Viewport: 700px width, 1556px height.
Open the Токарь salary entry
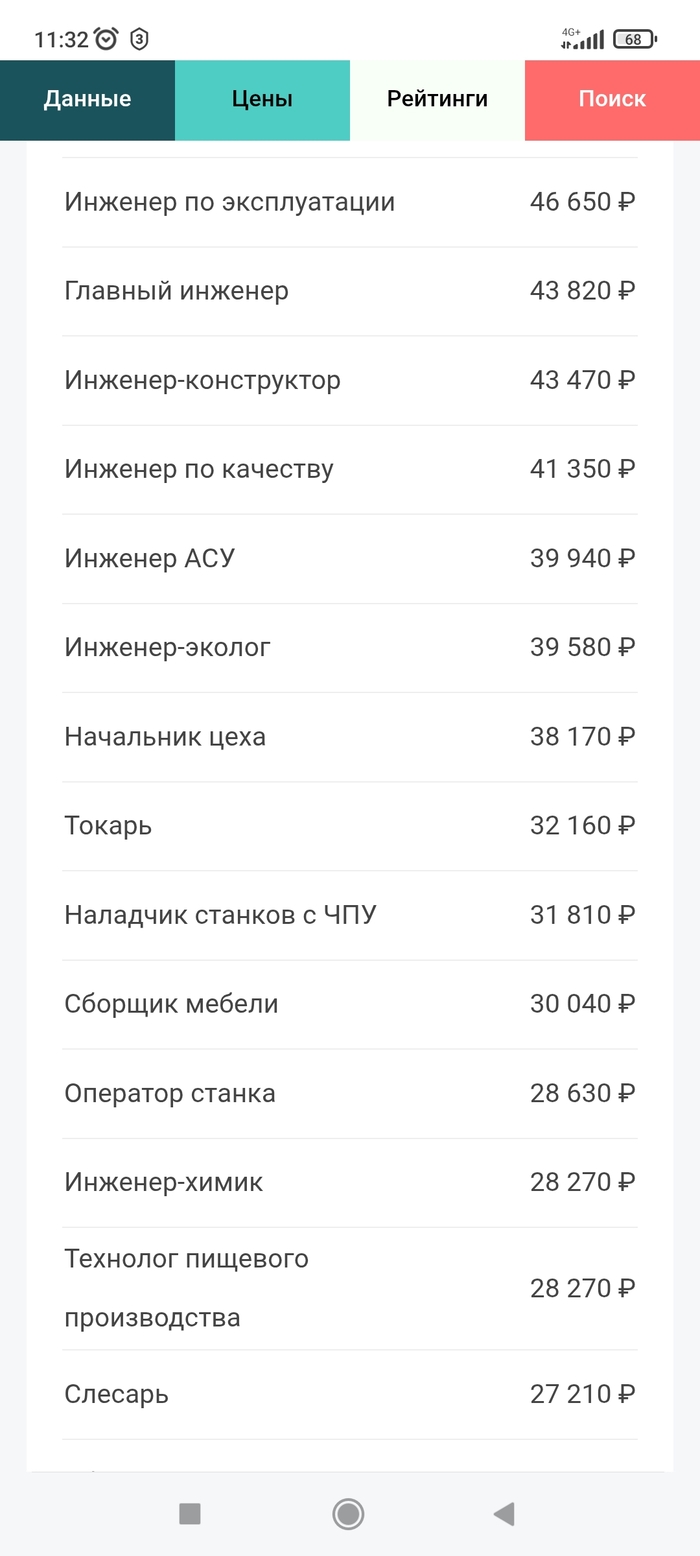[350, 825]
